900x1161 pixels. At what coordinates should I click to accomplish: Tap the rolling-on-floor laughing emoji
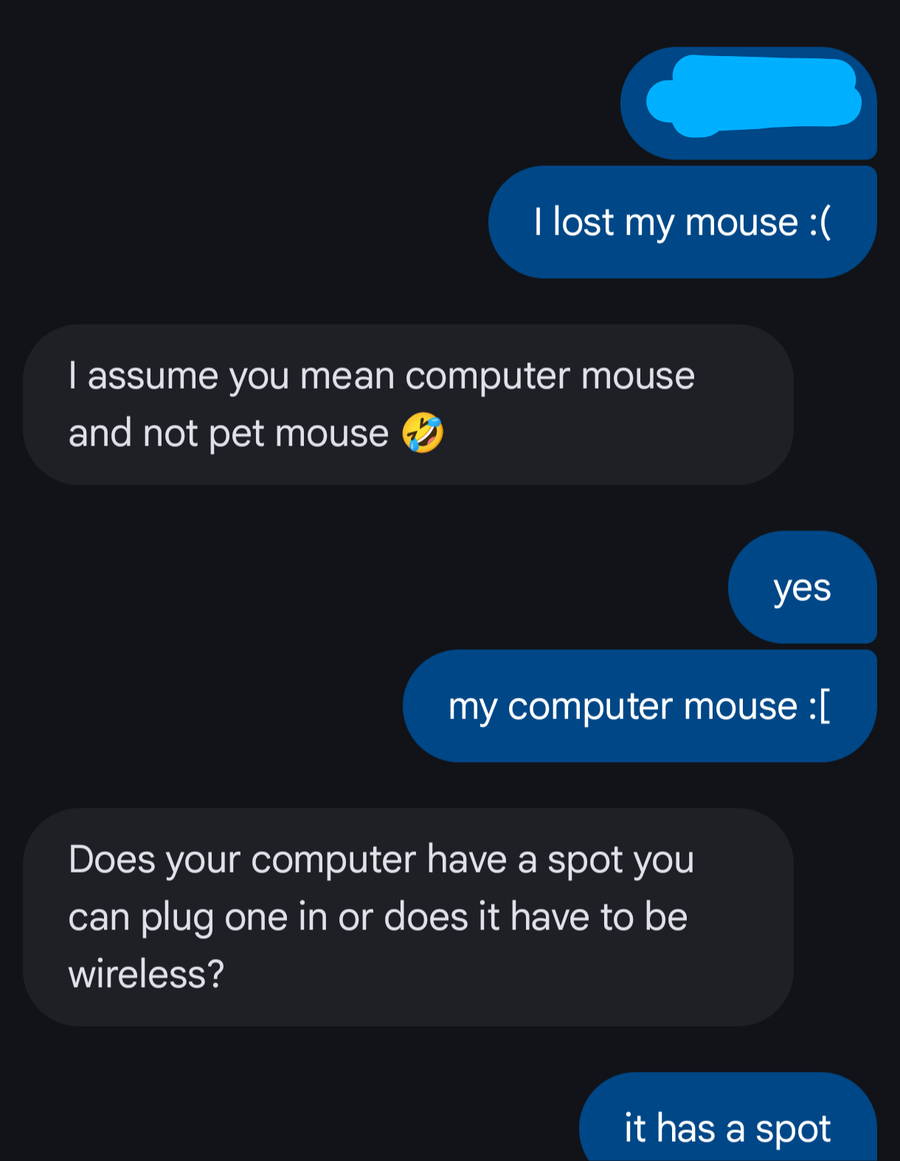point(423,433)
